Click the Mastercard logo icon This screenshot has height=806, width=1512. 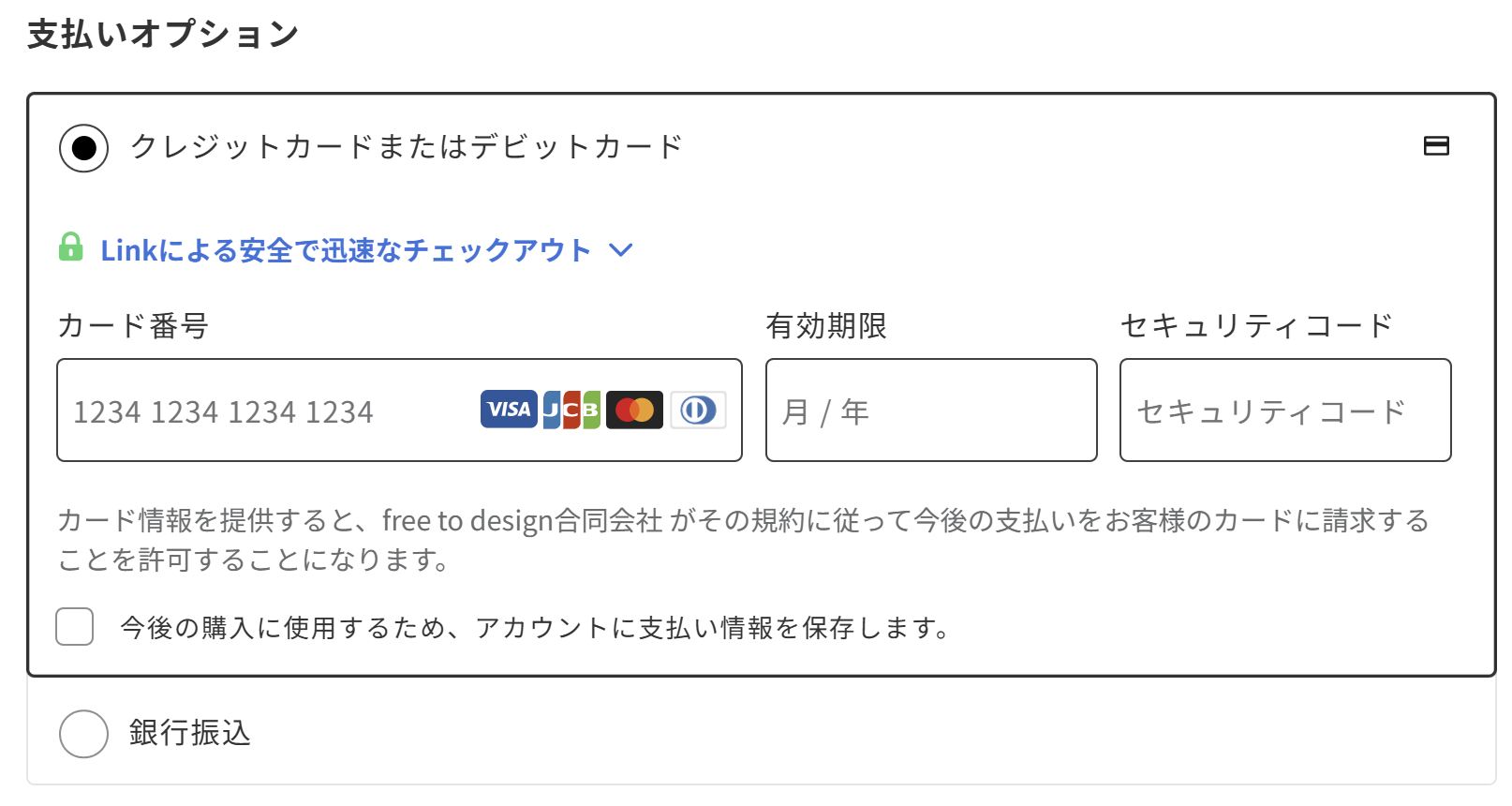point(634,410)
